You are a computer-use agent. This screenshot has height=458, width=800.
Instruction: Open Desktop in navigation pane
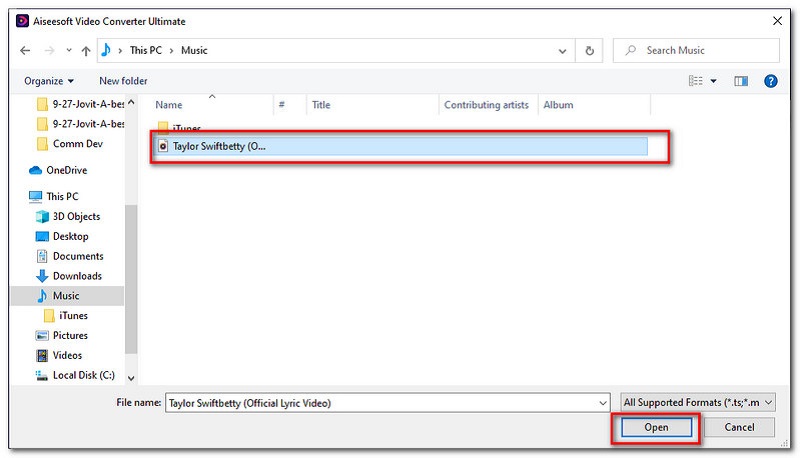pyautogui.click(x=70, y=236)
